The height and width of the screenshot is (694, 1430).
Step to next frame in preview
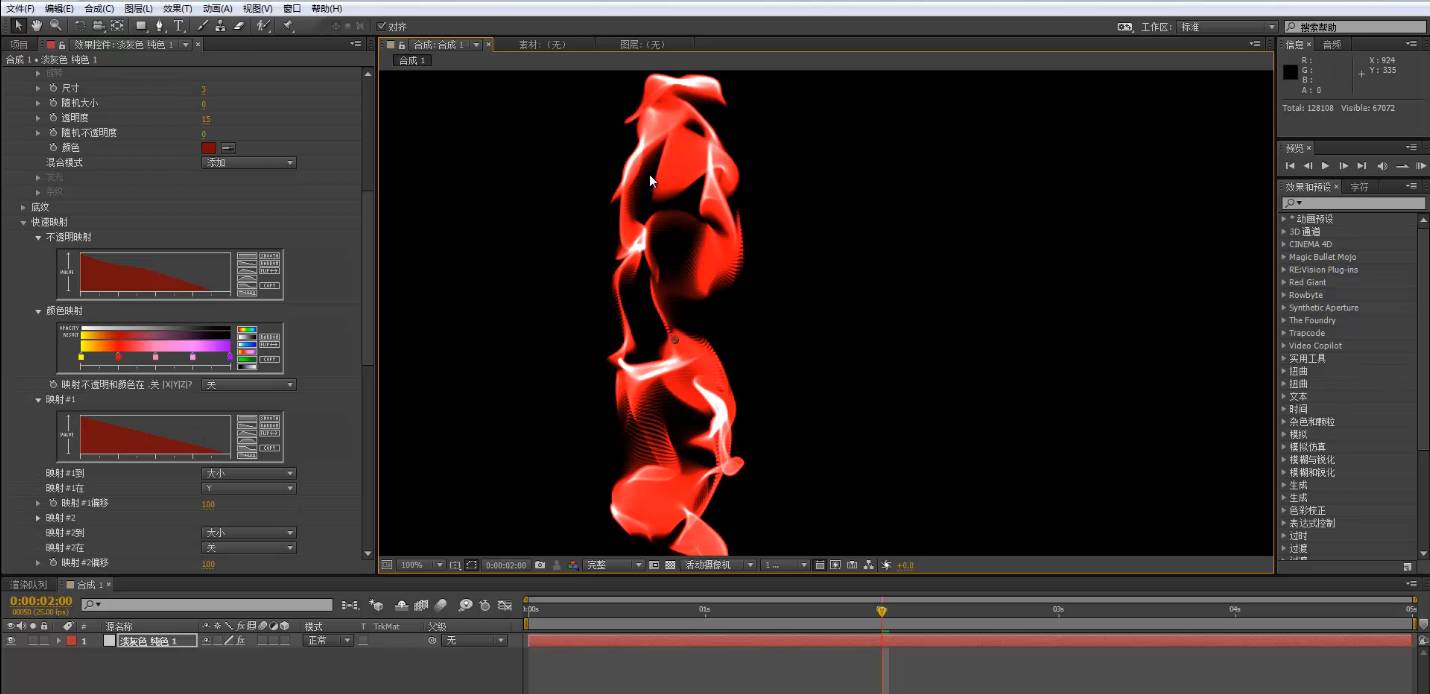coord(1343,166)
